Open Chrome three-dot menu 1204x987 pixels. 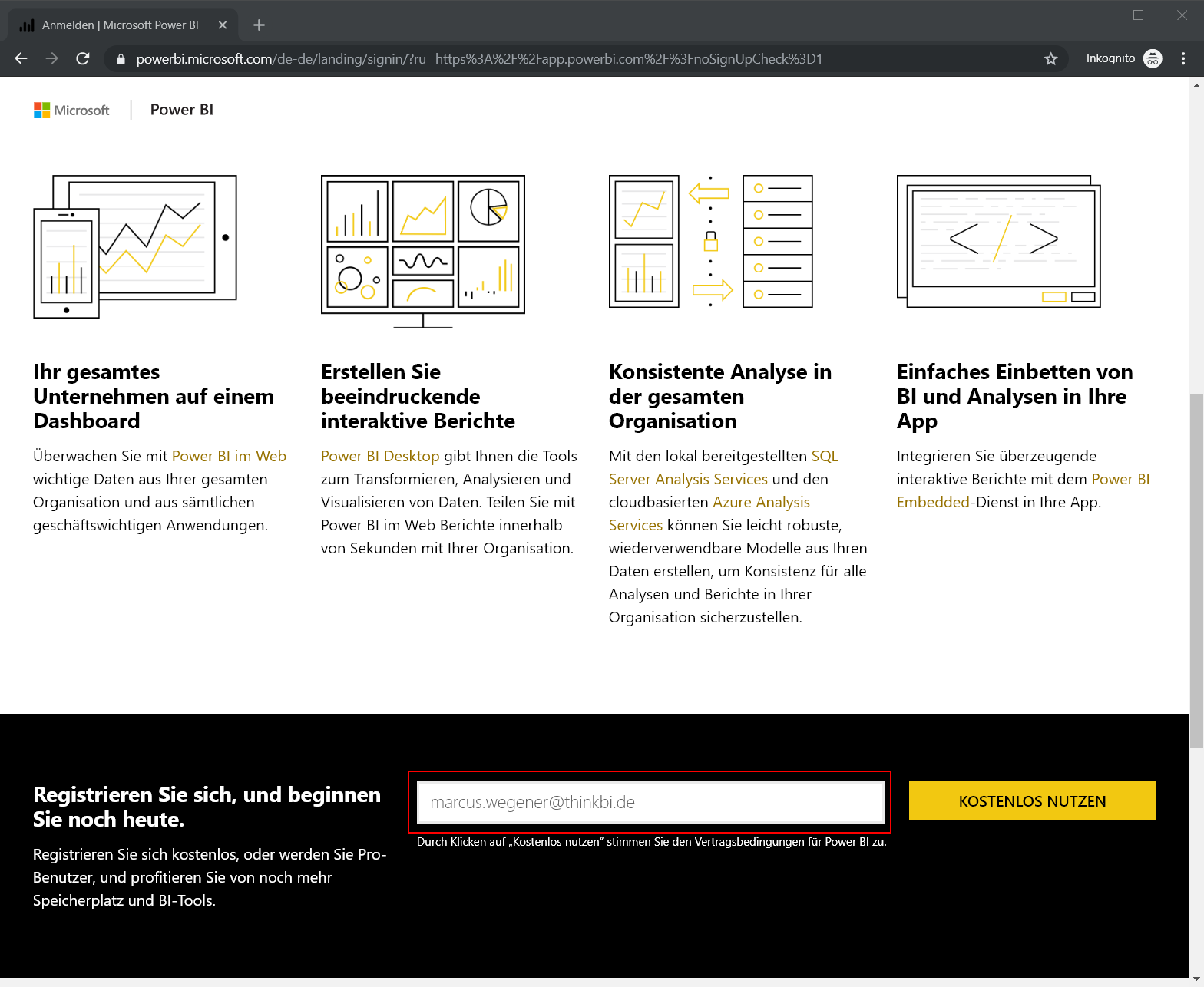tap(1183, 58)
